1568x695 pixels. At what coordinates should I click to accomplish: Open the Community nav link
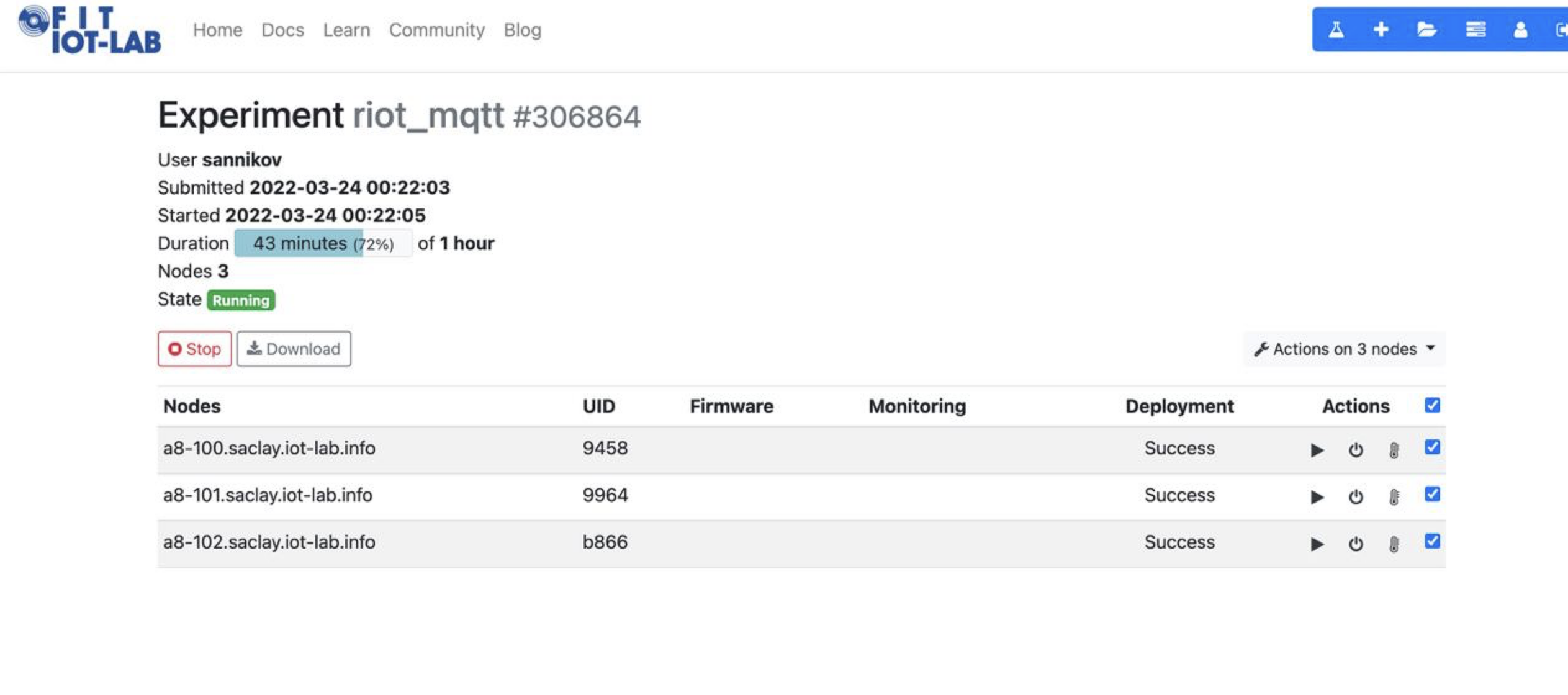pos(437,30)
